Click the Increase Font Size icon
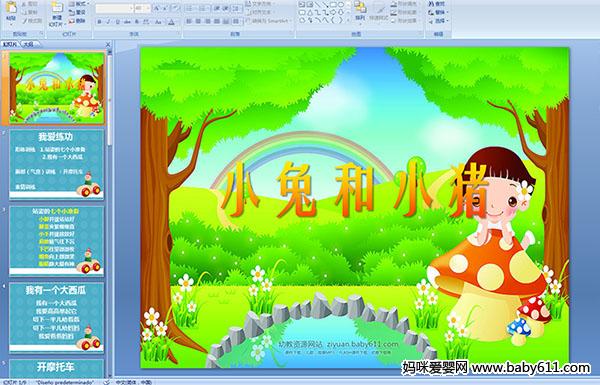 157,8
